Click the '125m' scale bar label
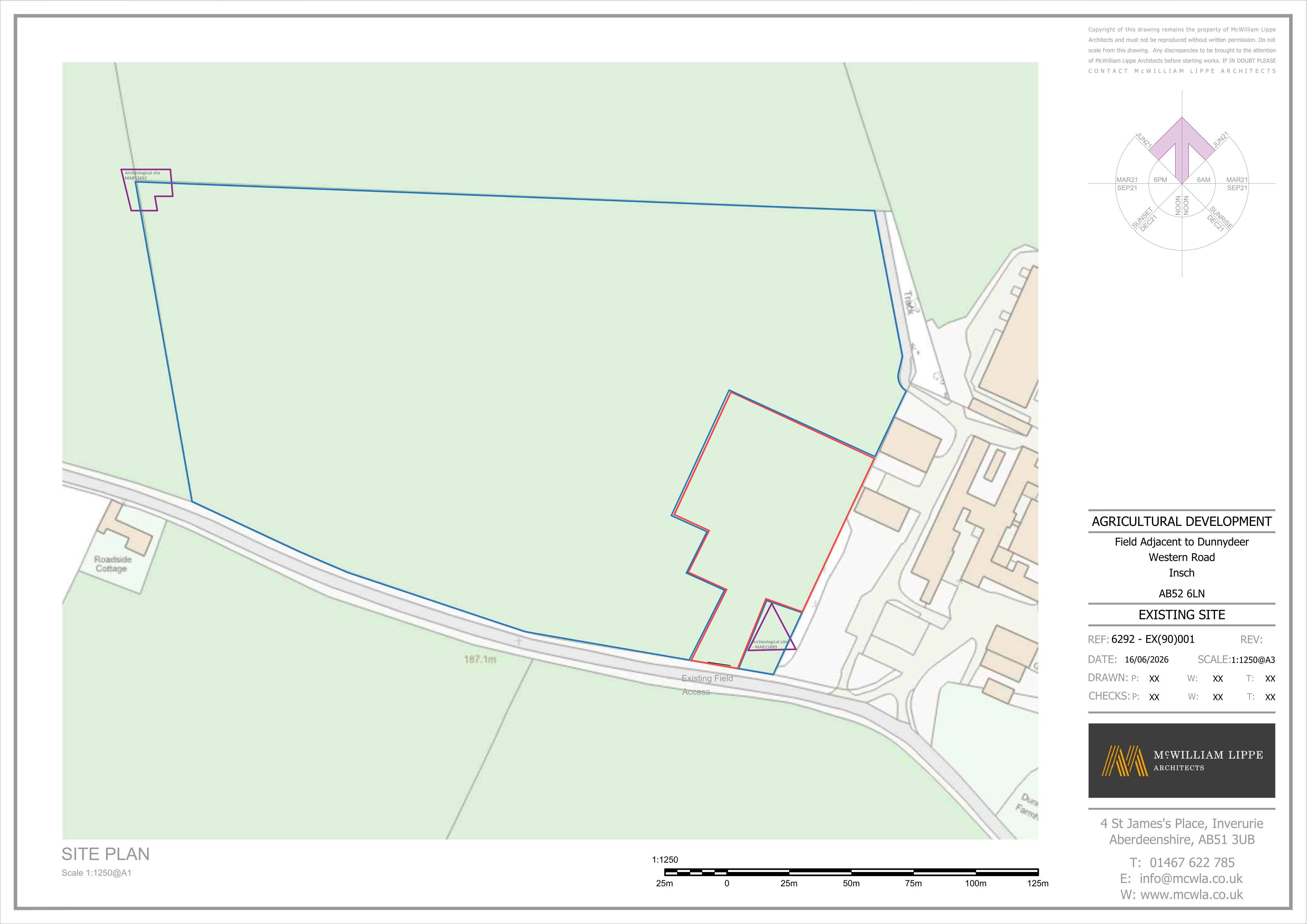The height and width of the screenshot is (924, 1307). point(1038,883)
